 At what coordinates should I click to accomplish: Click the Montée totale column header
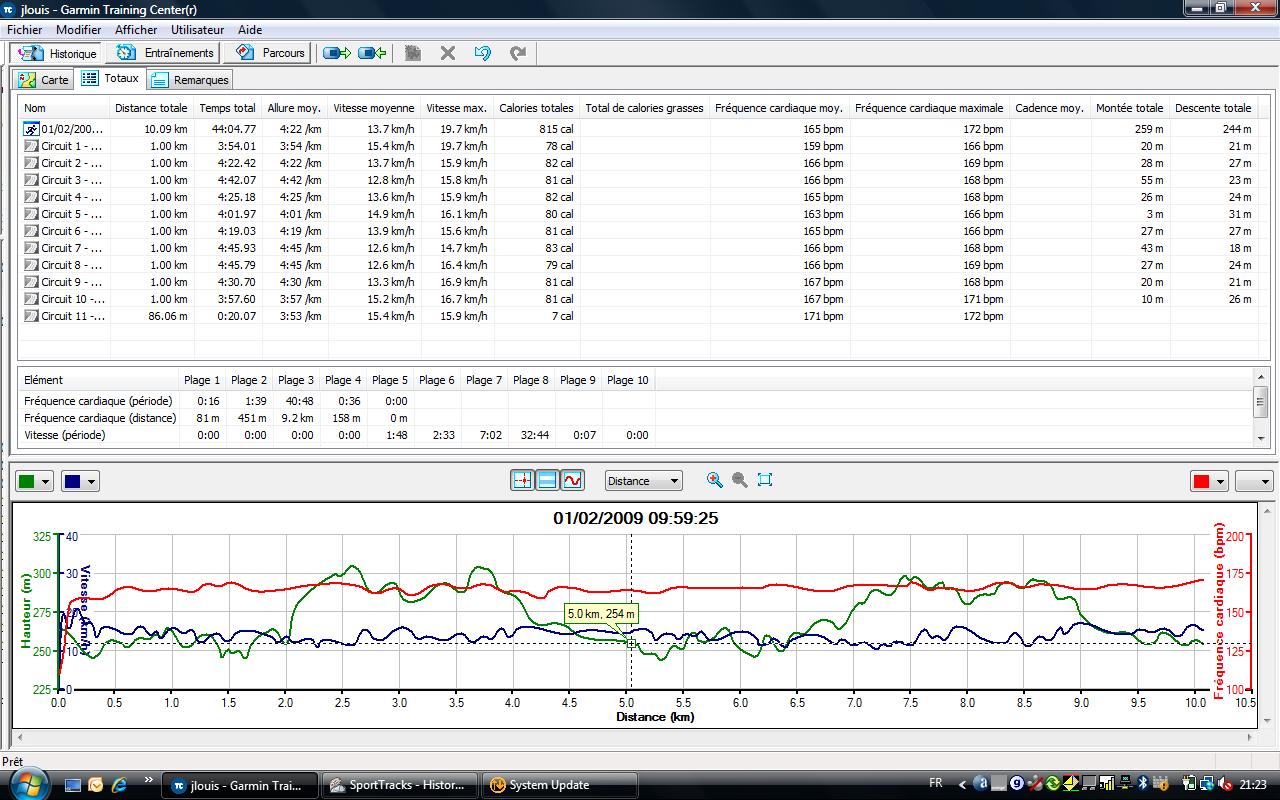tap(1130, 108)
